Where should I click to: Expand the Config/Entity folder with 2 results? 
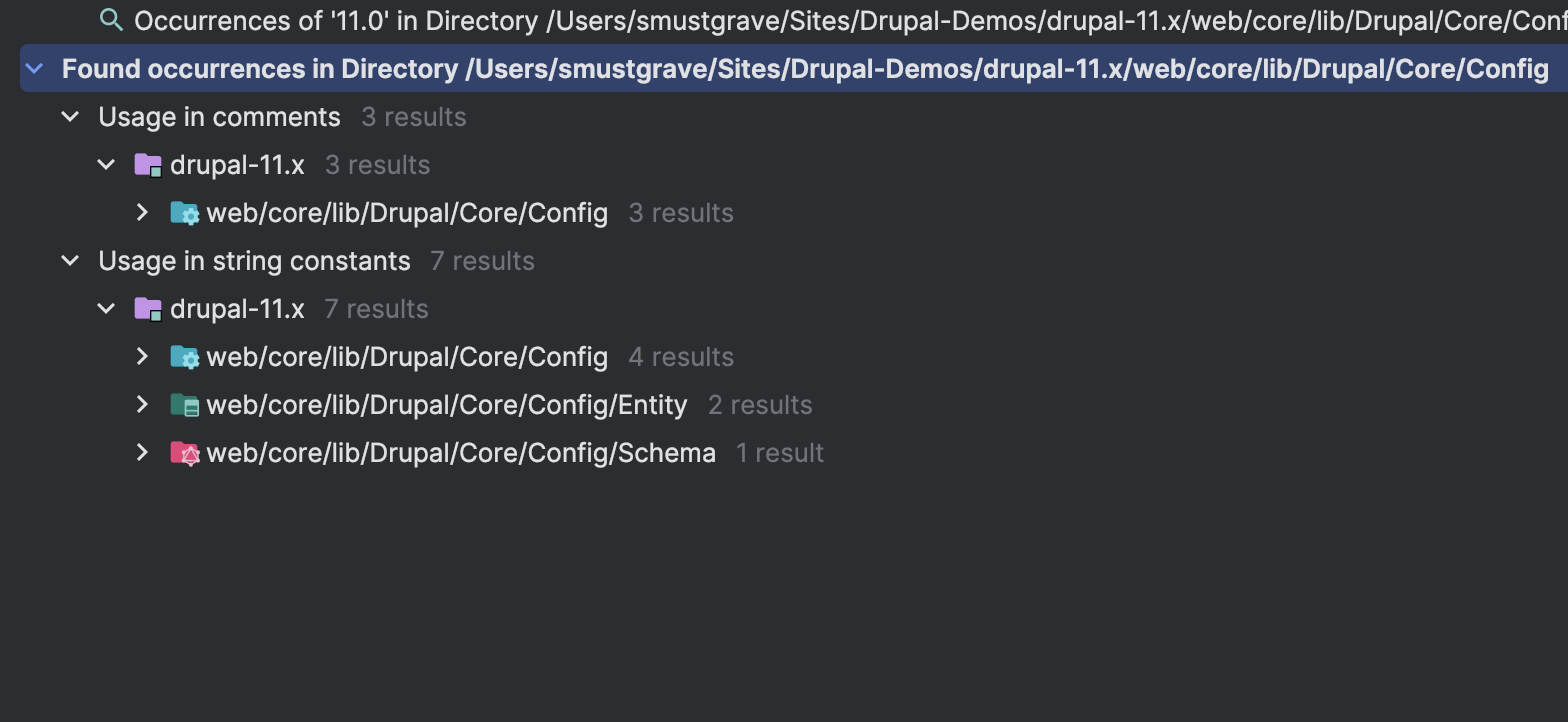point(142,405)
